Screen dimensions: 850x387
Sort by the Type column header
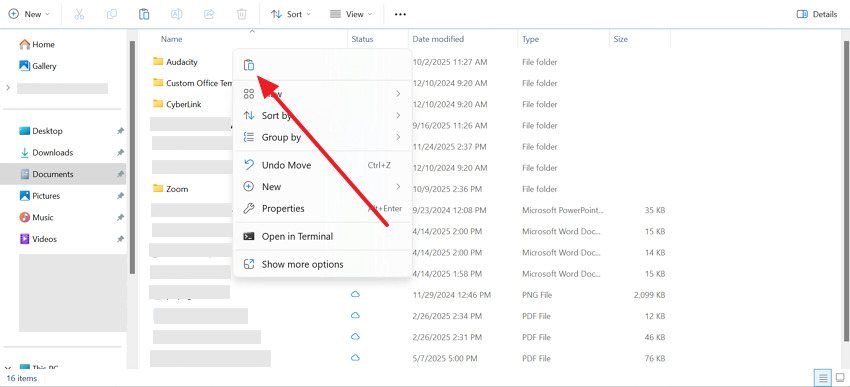(531, 39)
